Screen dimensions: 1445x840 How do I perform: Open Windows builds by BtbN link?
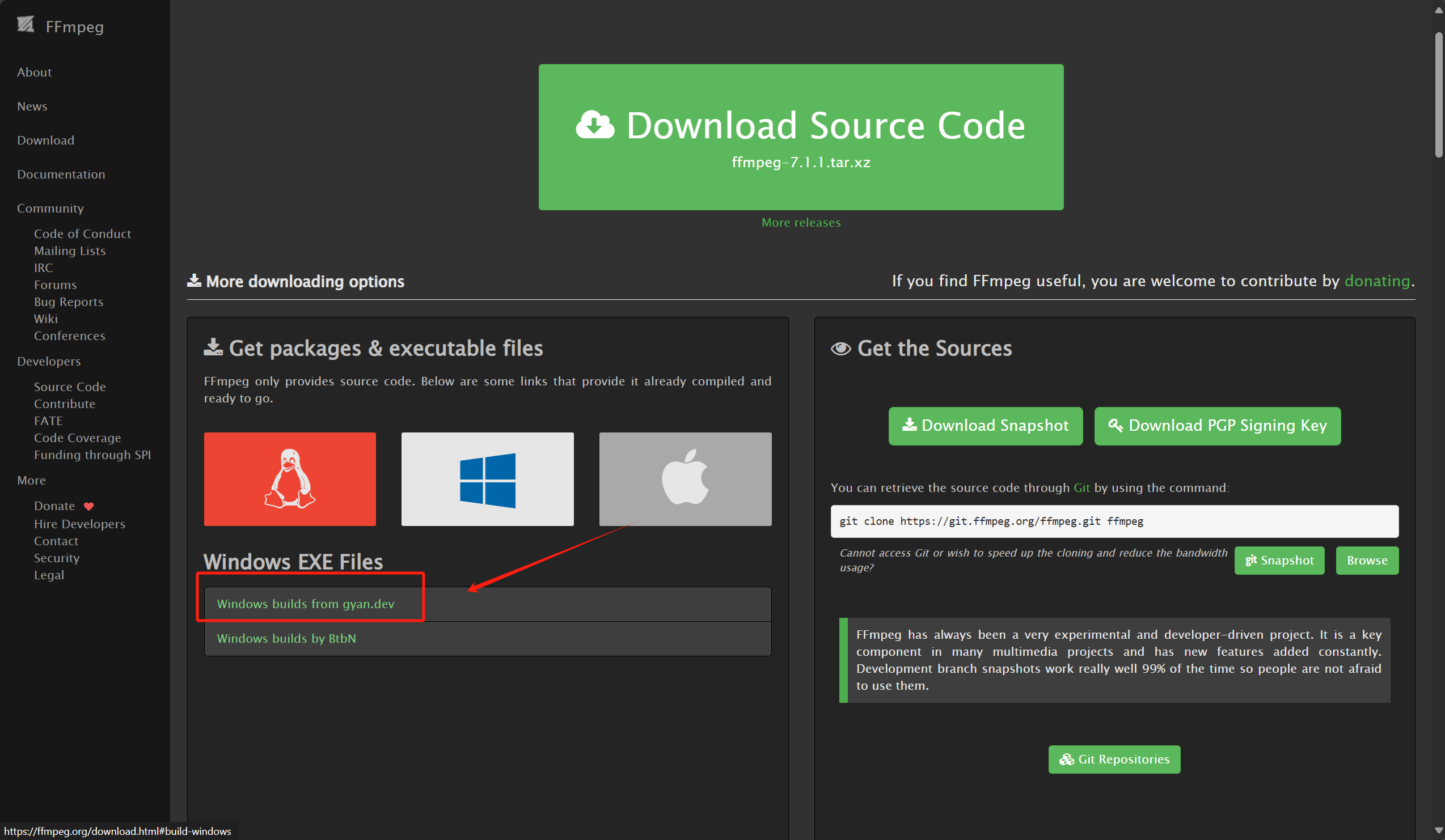point(286,638)
